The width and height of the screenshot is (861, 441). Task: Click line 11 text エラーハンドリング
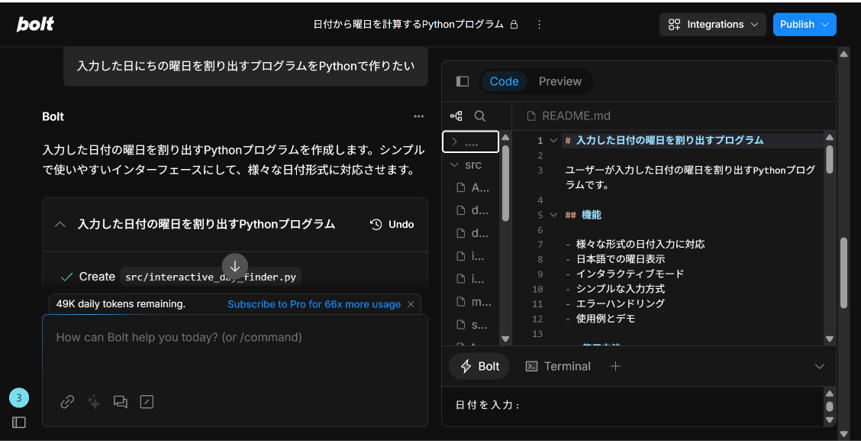coord(620,304)
